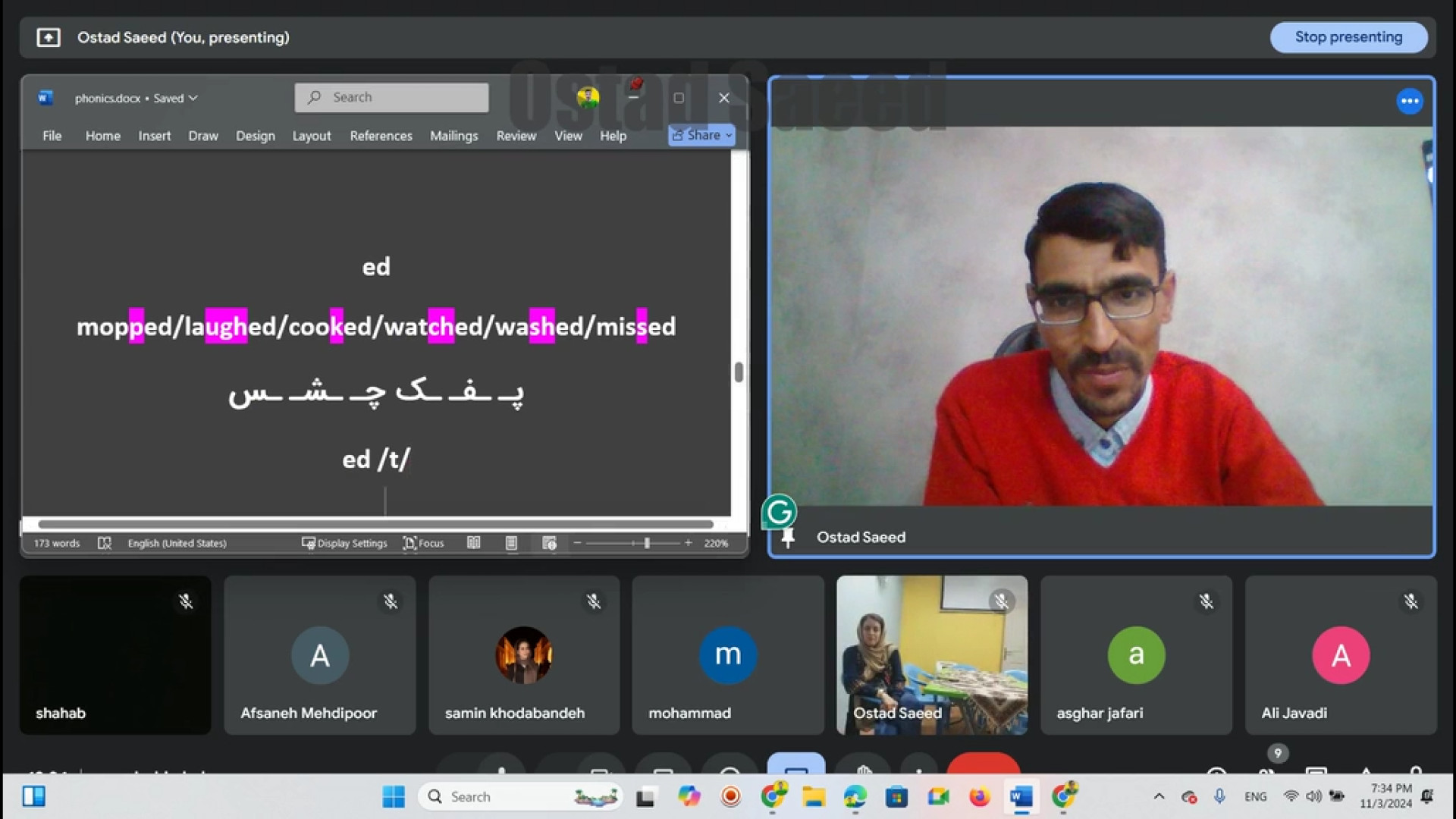Click the Word title bar Search box
Screen dimensions: 1456x819
[x=391, y=97]
